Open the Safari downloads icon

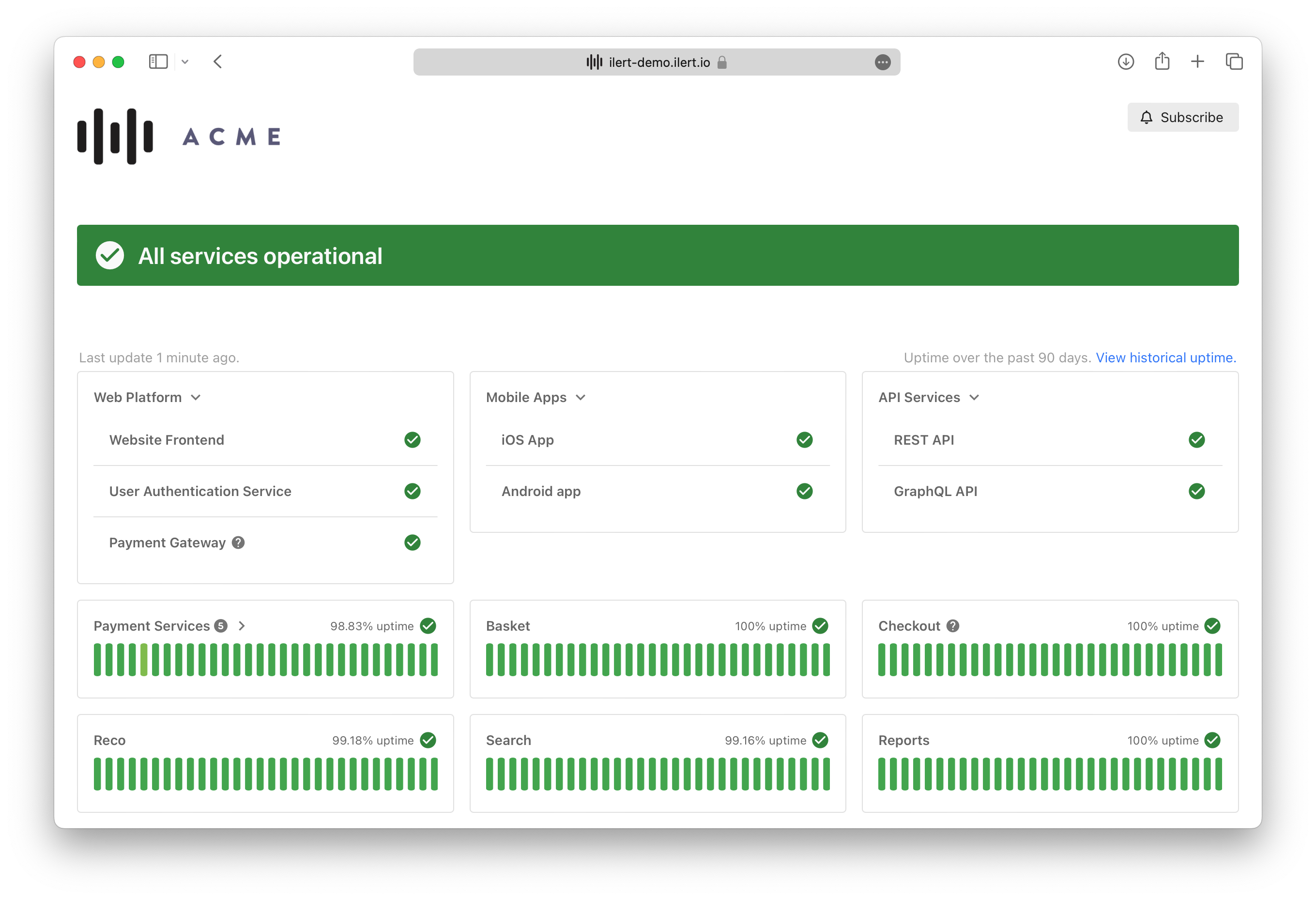point(1125,61)
